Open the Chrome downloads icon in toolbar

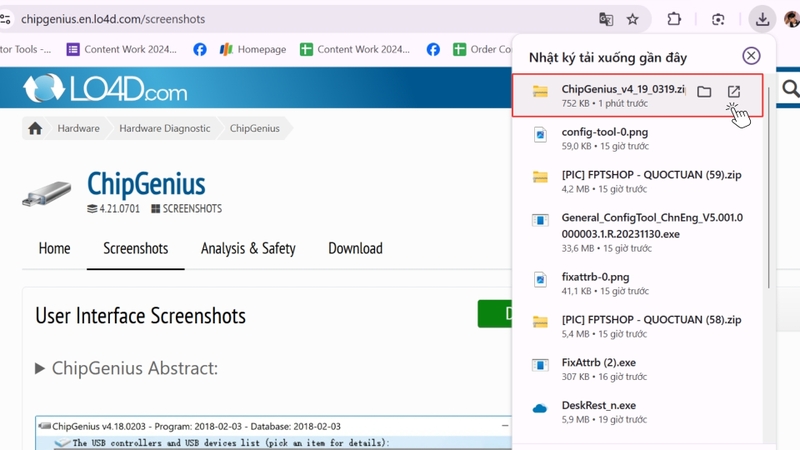[762, 19]
